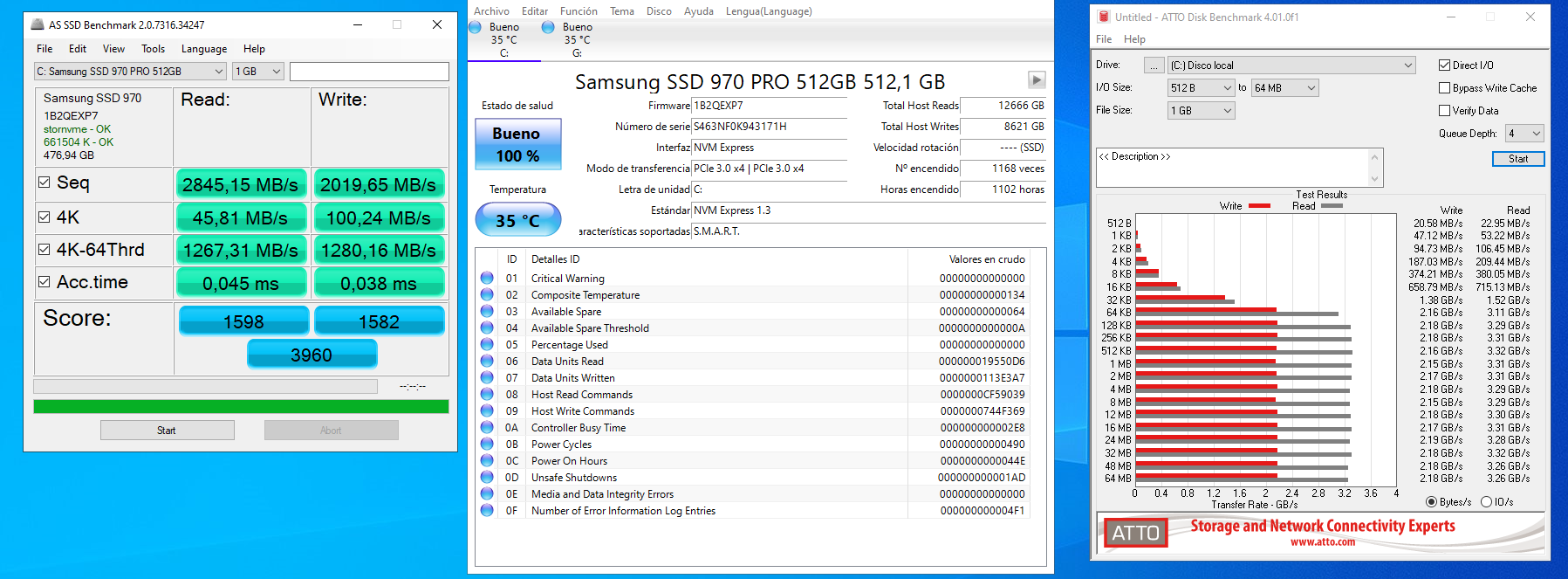Select the Bytes/s radio button

tap(1431, 502)
